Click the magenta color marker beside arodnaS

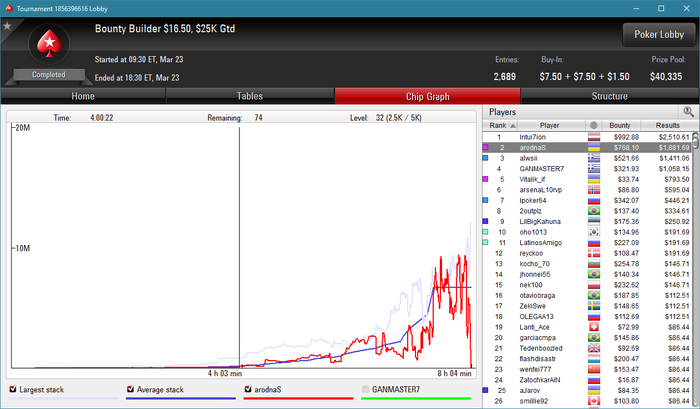[x=485, y=147]
